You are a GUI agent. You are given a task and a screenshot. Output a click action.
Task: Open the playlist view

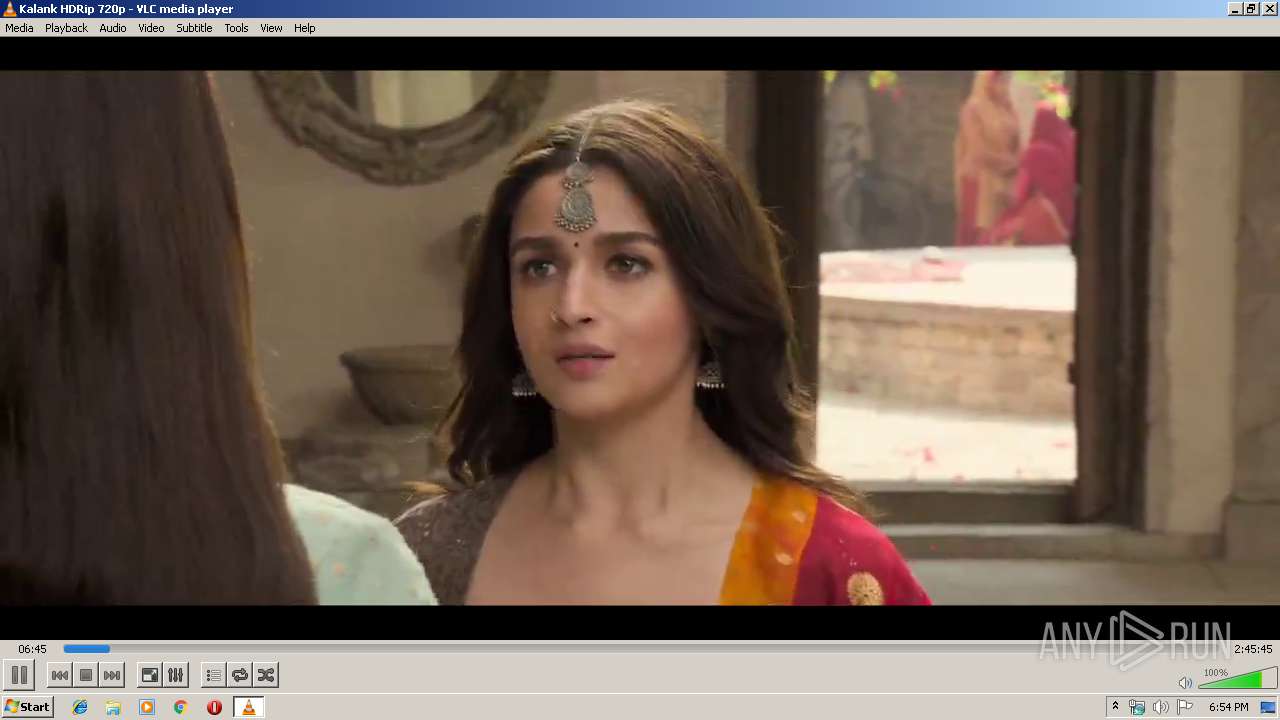pos(214,675)
